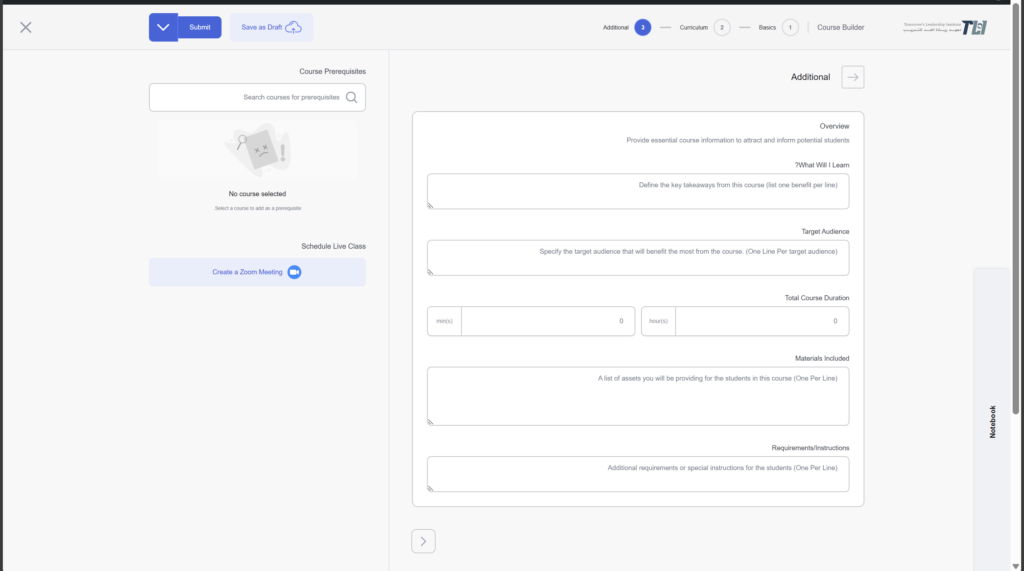This screenshot has height=571, width=1024.
Task: Click the Zoom camera icon
Action: point(294,272)
